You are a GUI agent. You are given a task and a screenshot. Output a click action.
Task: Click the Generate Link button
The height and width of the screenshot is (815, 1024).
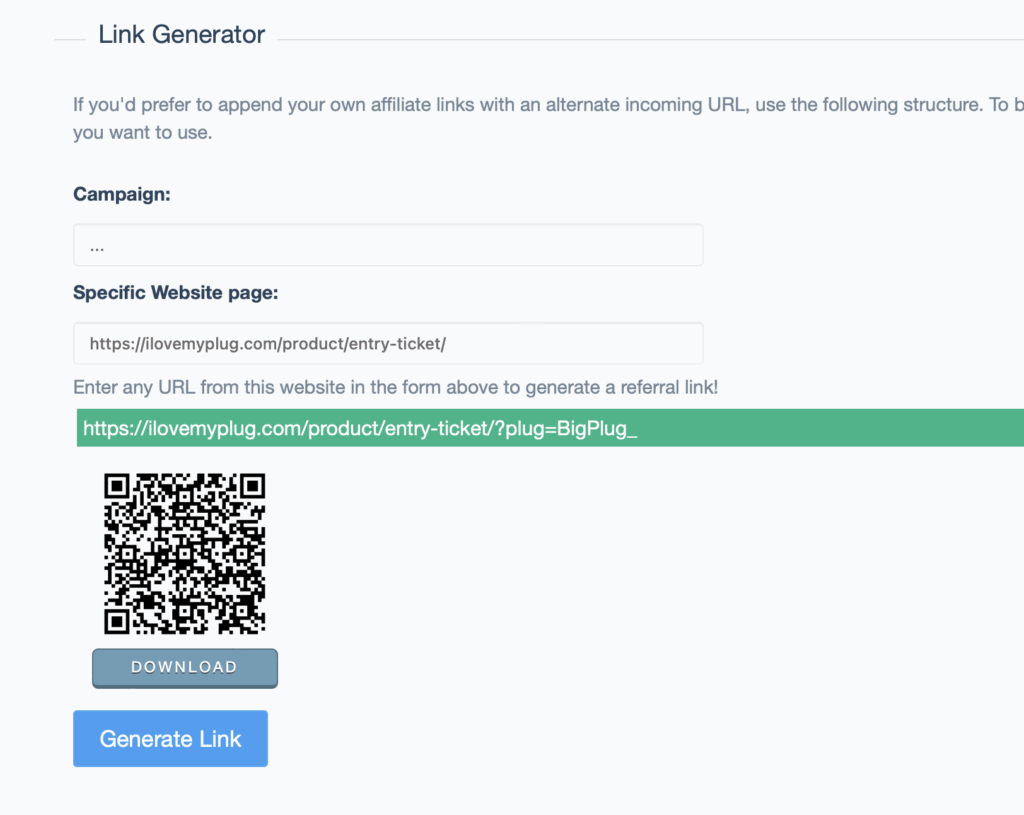pyautogui.click(x=170, y=739)
